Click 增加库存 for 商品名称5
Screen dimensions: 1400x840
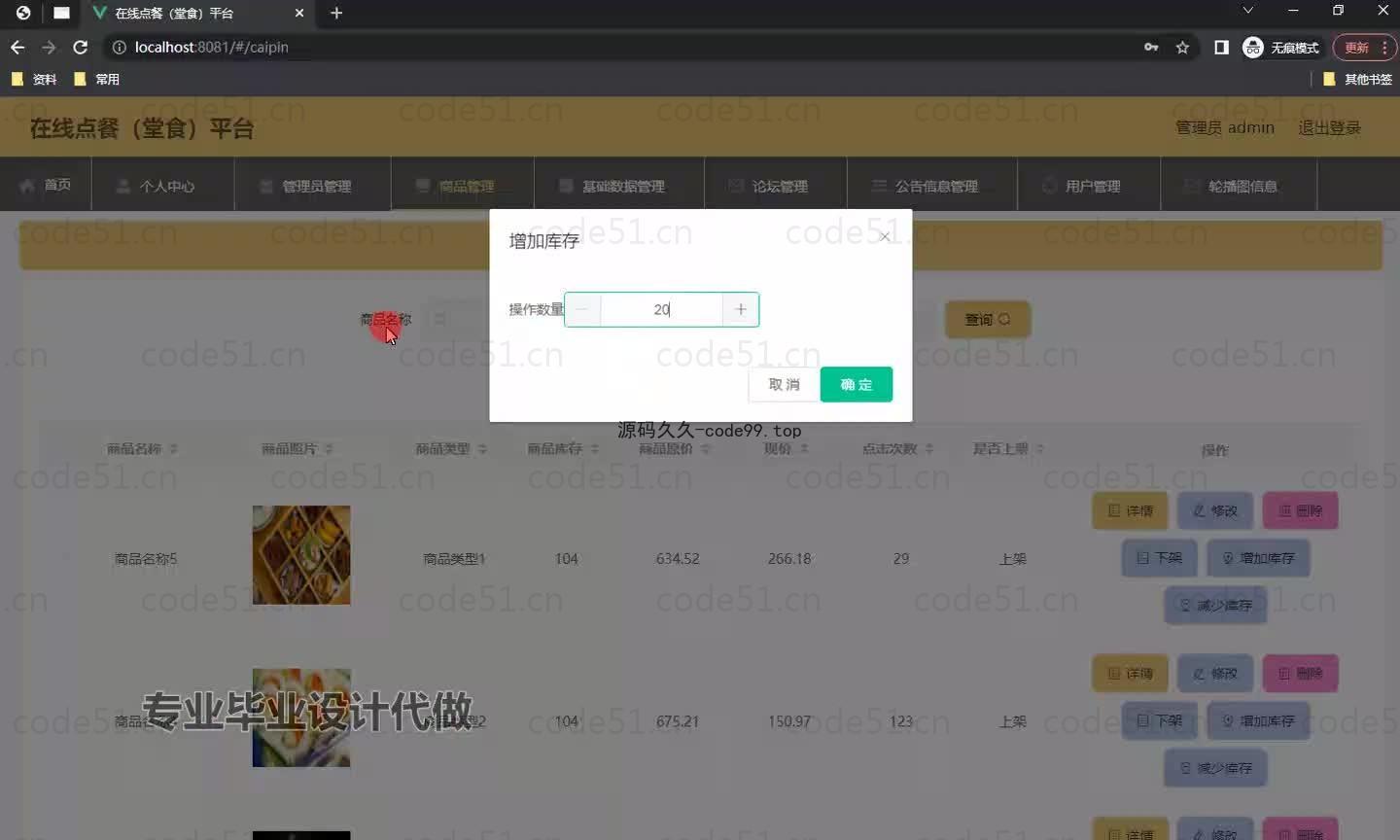point(1258,558)
